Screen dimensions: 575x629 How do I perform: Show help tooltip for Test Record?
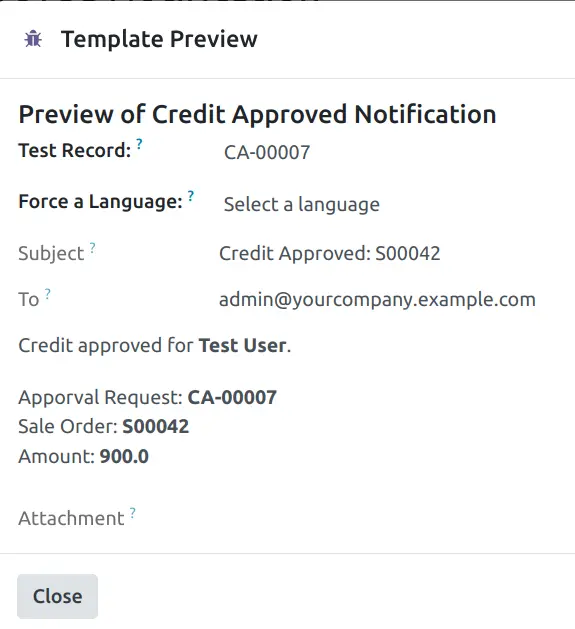[x=139, y=144]
